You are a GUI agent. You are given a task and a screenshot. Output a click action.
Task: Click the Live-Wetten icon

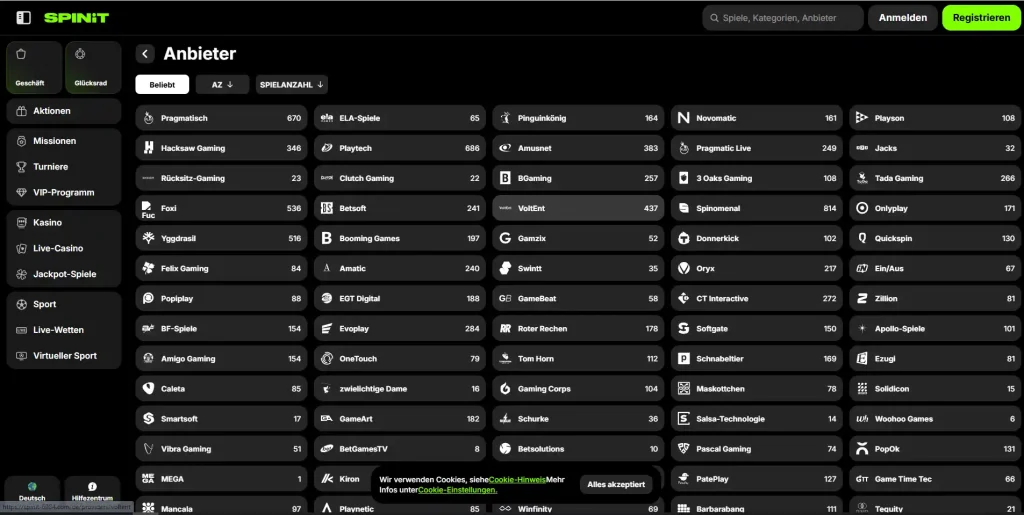point(22,330)
